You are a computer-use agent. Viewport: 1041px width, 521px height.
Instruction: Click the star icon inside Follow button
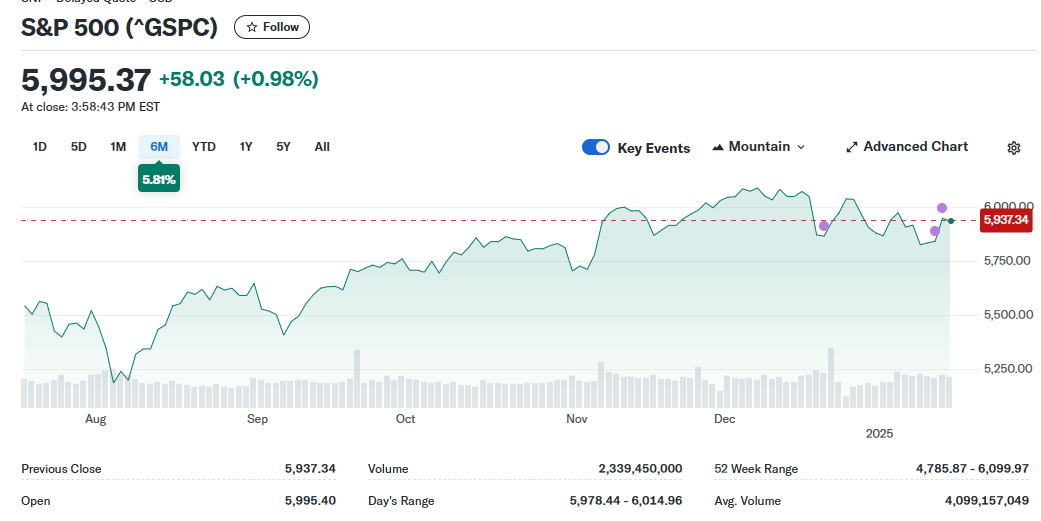(252, 27)
